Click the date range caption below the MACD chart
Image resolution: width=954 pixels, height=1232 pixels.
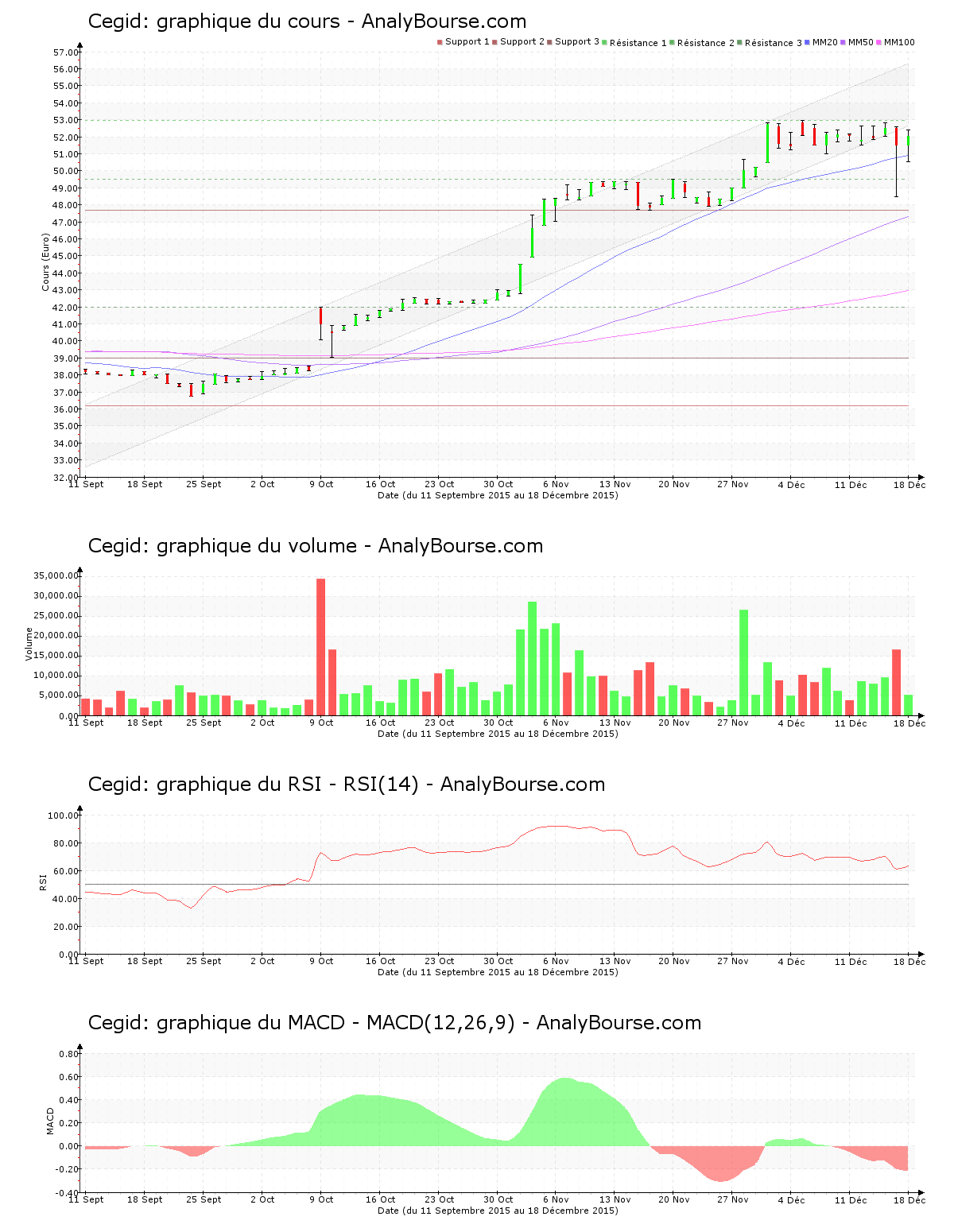point(498,1211)
